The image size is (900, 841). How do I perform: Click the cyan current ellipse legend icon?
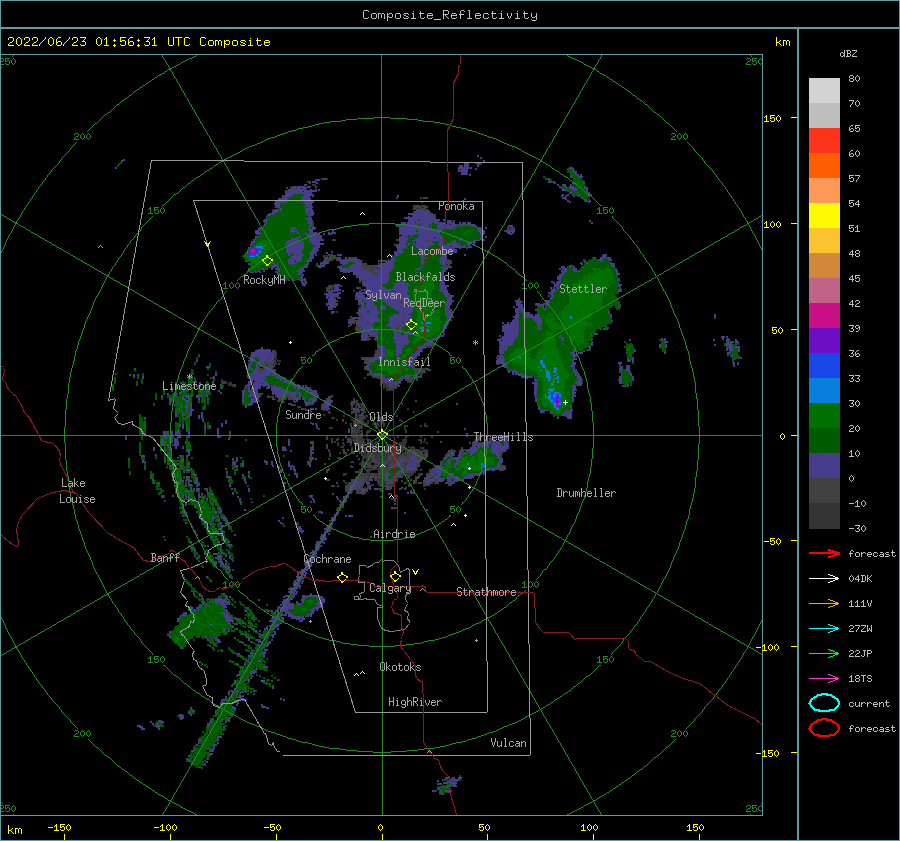coord(824,703)
